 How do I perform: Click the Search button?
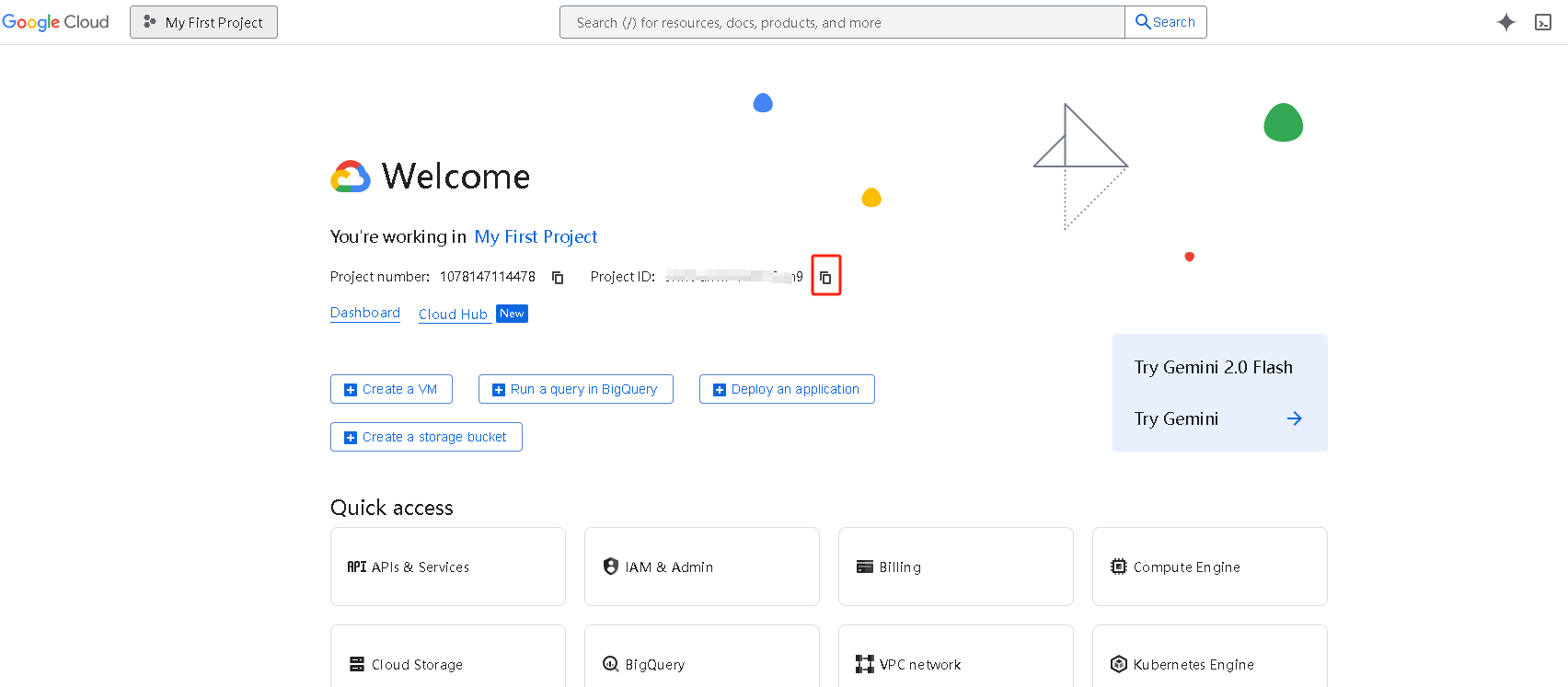(x=1166, y=22)
